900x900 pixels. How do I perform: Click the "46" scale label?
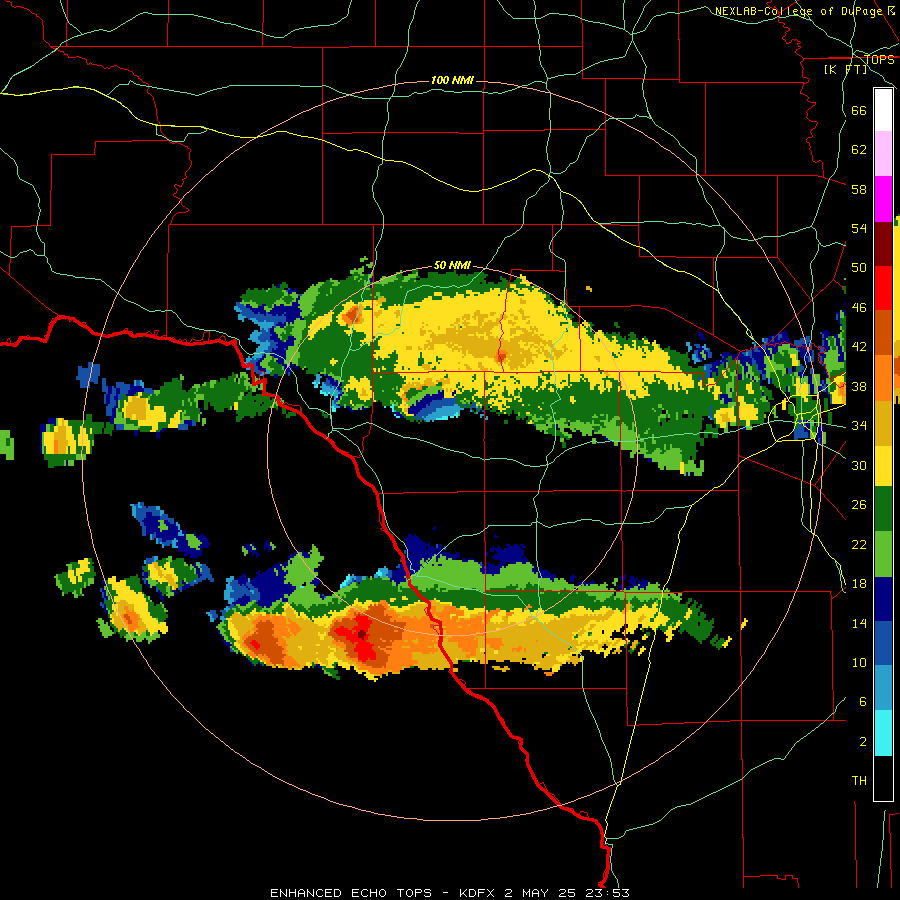coord(859,308)
